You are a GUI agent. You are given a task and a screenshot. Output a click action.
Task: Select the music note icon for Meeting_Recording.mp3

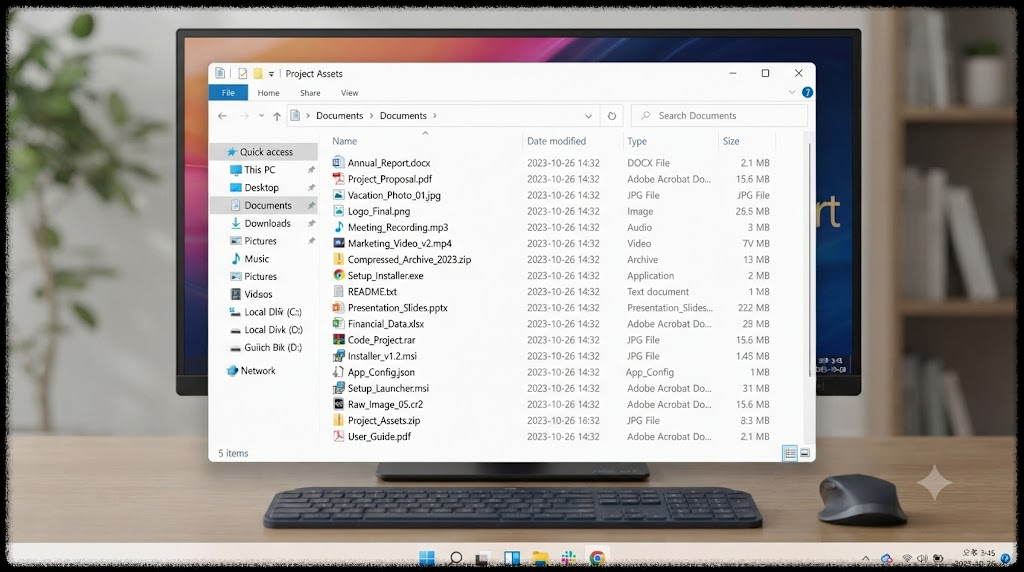[338, 227]
